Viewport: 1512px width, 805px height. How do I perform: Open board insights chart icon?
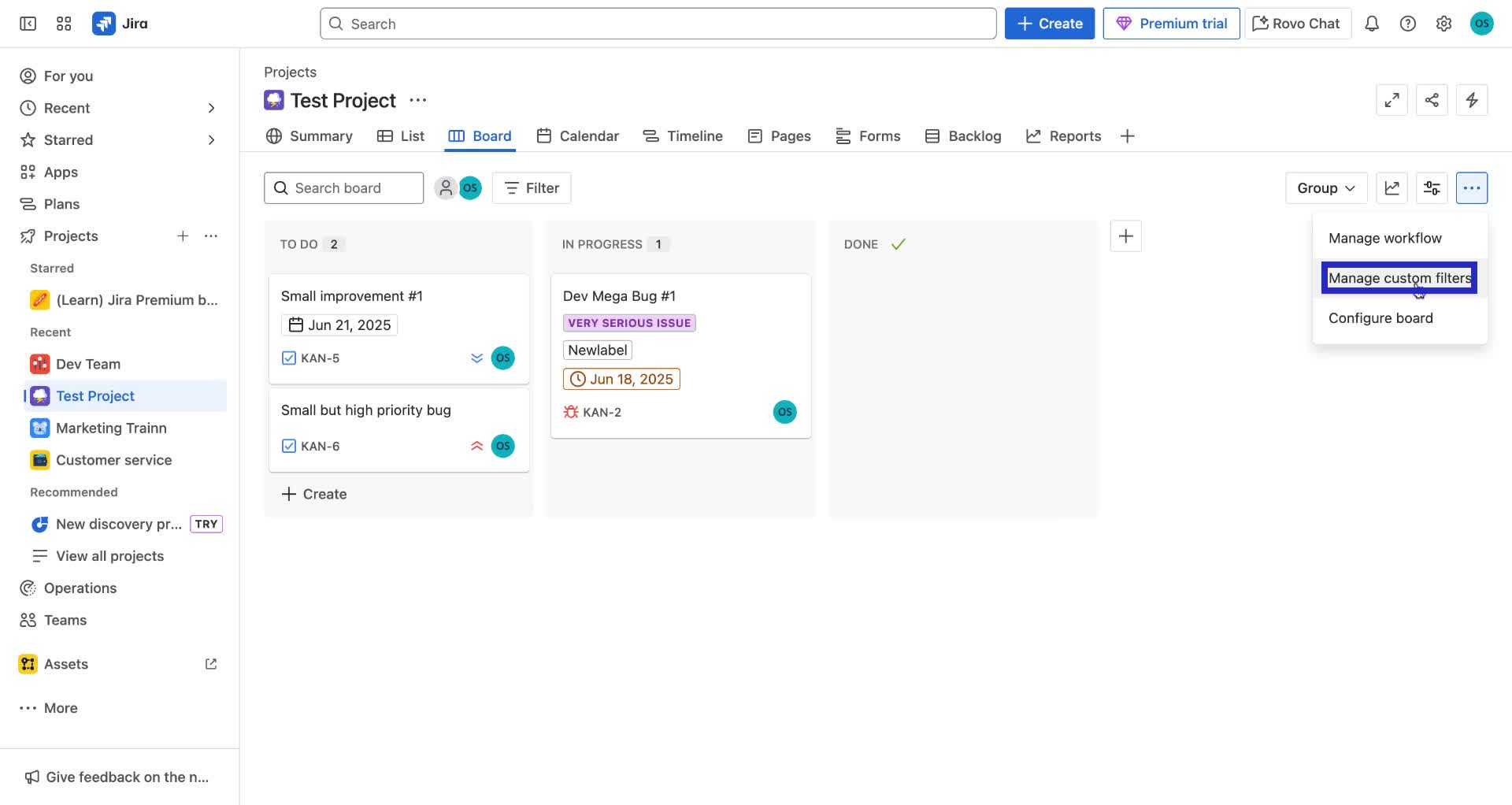[1392, 187]
